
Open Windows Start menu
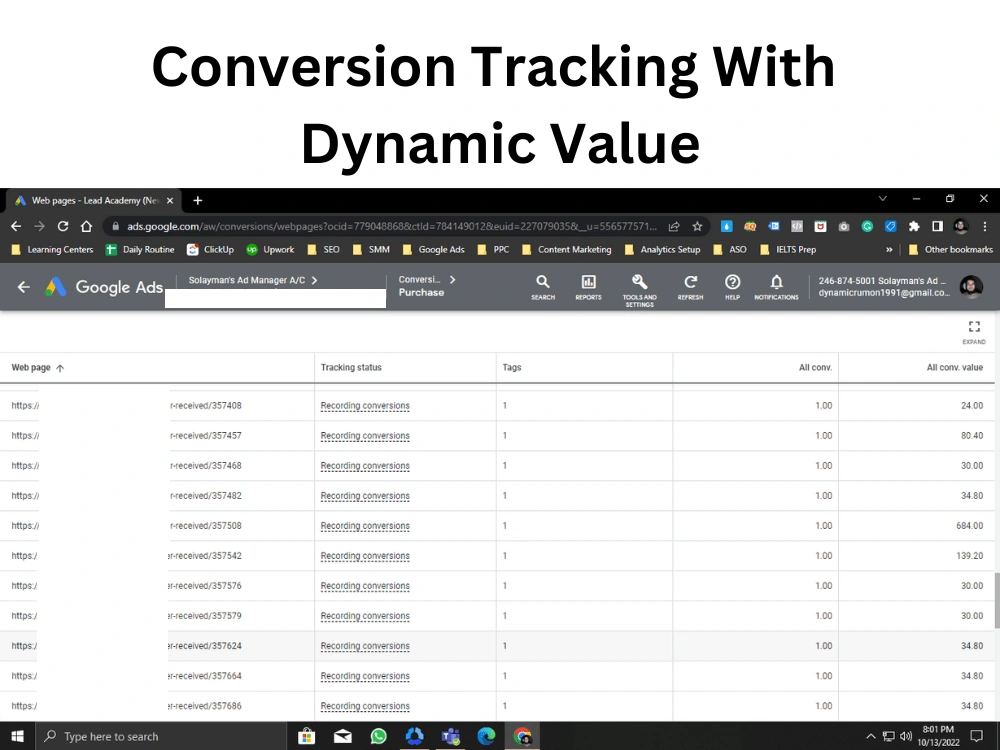point(17,736)
